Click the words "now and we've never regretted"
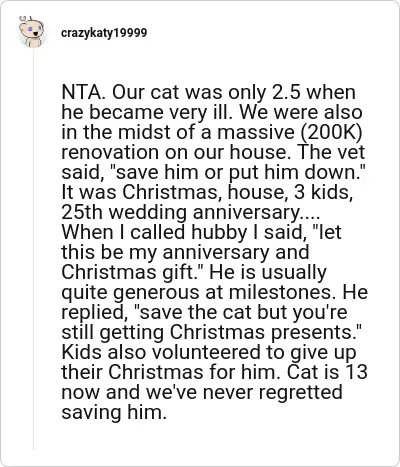Viewport: 400px width, 467px height. click(x=202, y=392)
